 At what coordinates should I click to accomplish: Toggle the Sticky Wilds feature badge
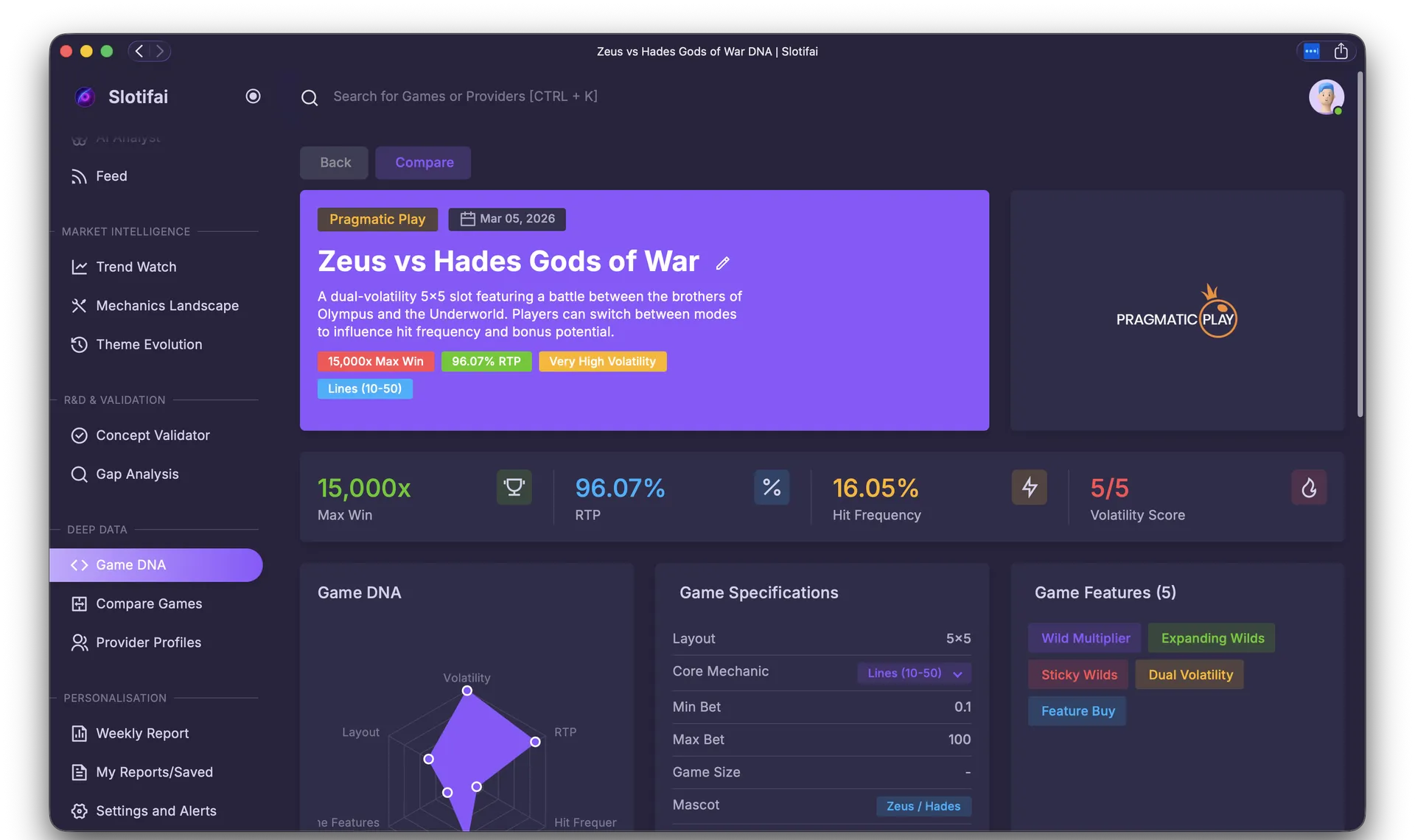(x=1077, y=674)
